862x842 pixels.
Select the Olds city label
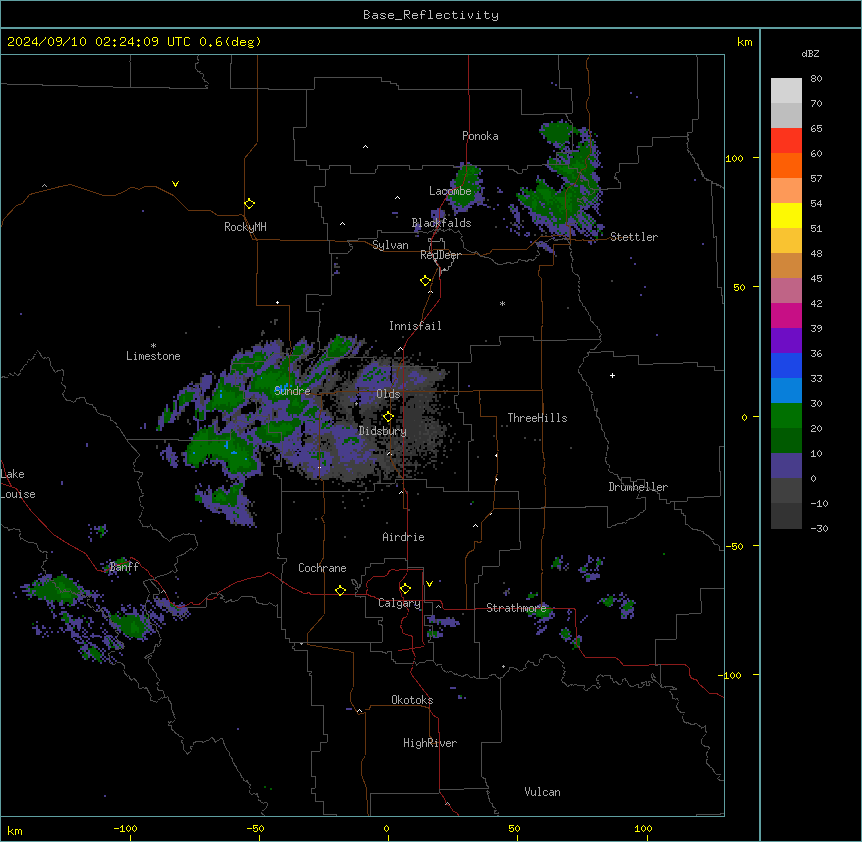tap(388, 394)
